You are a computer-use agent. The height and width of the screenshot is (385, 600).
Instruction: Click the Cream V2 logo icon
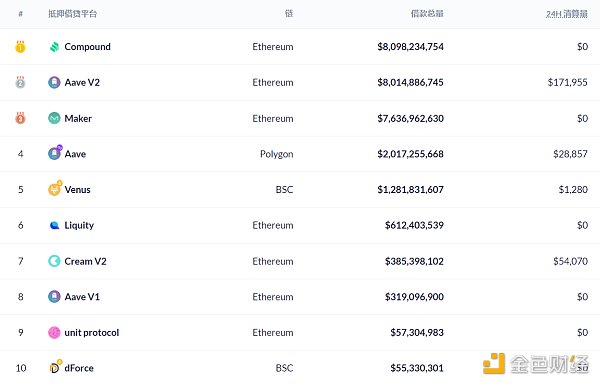click(54, 261)
